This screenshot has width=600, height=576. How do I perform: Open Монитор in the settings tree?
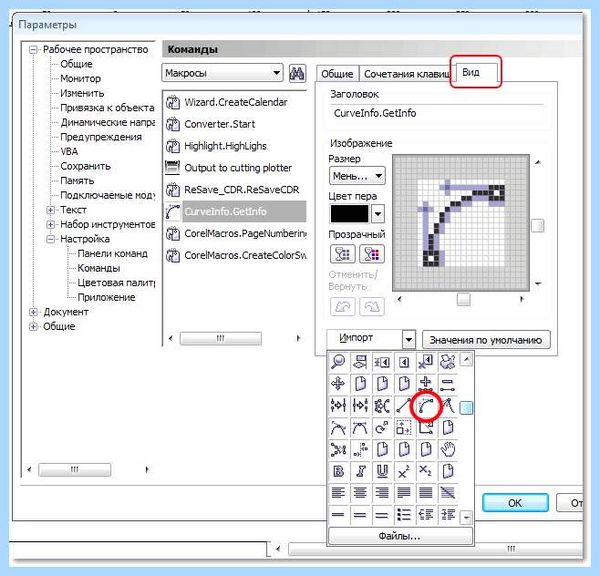pos(81,79)
